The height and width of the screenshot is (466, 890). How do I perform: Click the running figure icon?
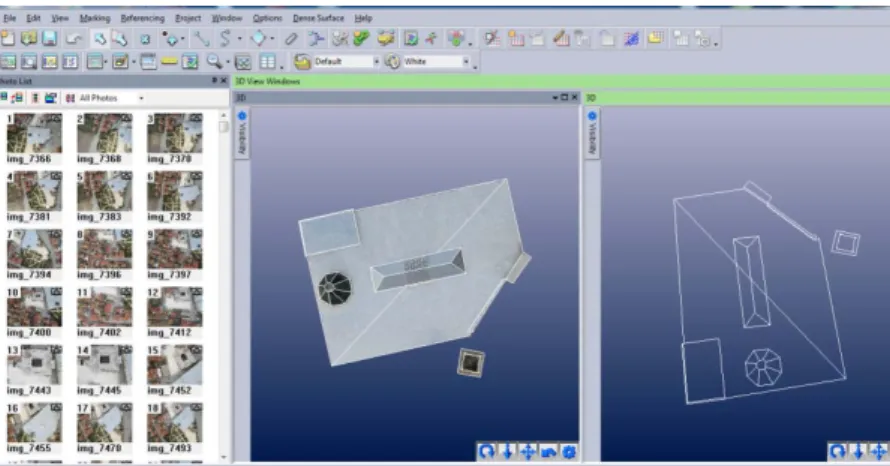pyautogui.click(x=432, y=39)
